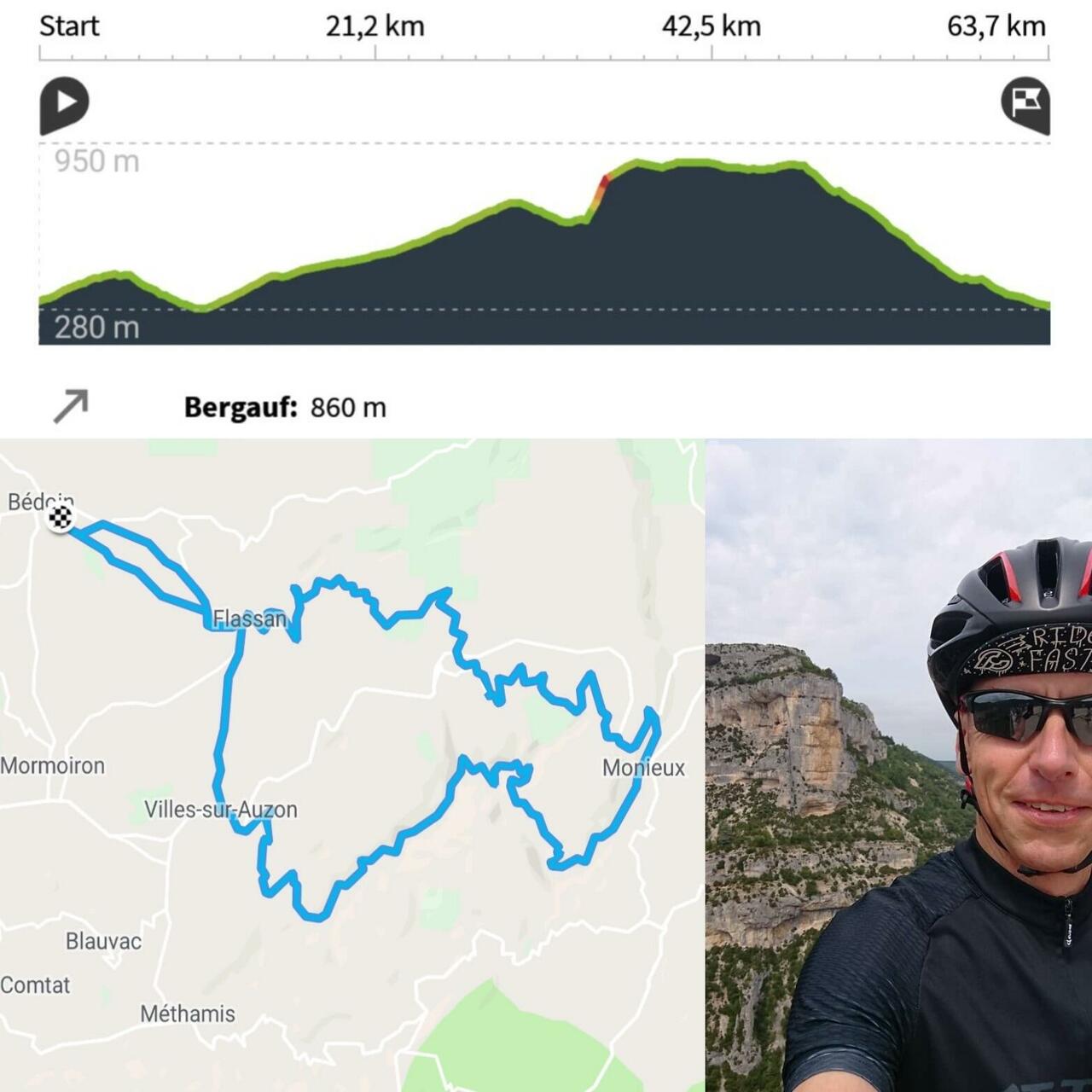Click the checkered flag pin on map

tap(61, 517)
